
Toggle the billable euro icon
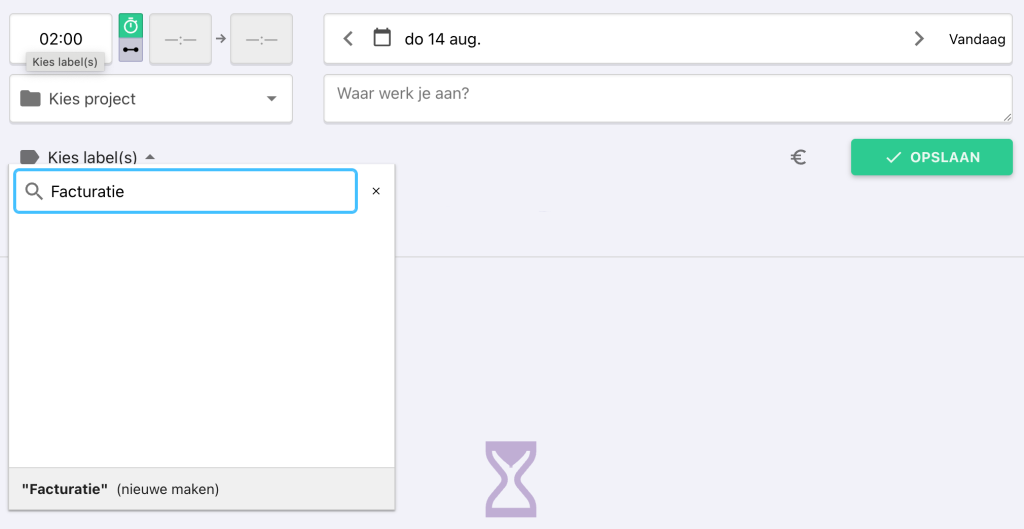click(x=798, y=157)
